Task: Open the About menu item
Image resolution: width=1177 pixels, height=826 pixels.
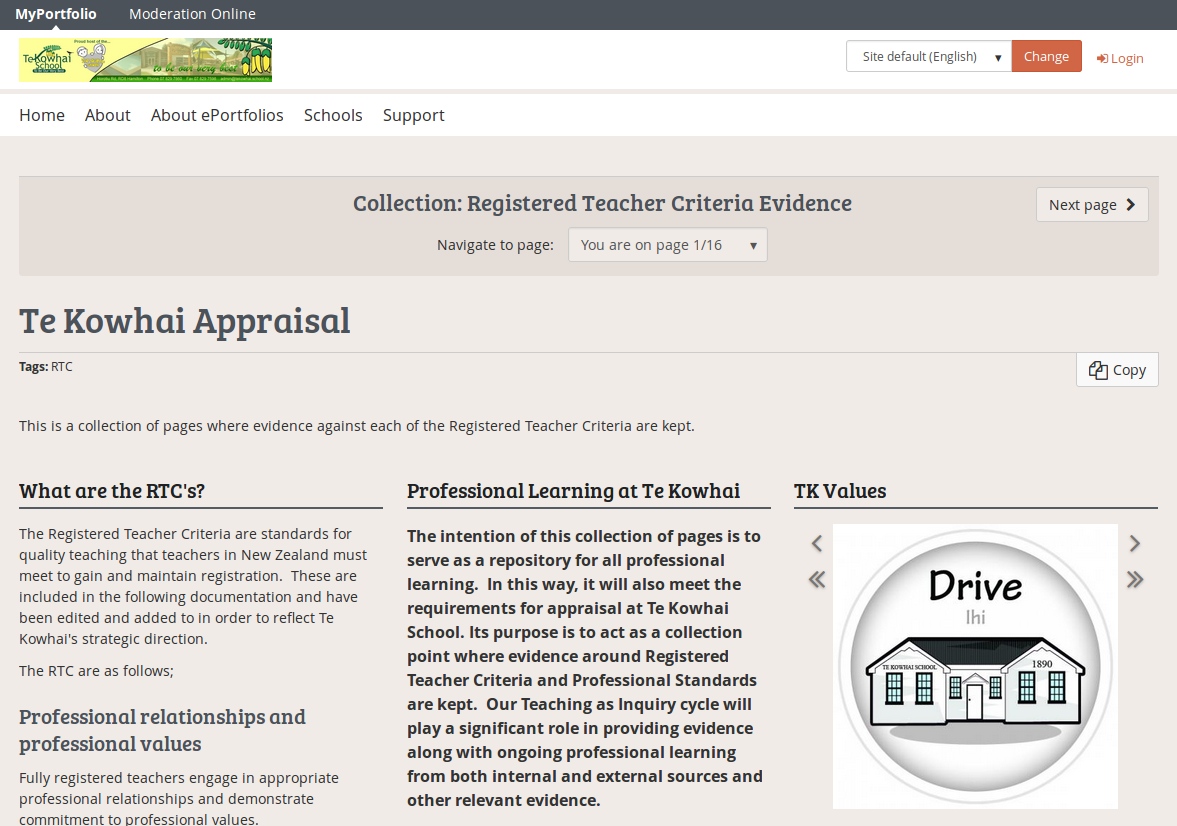Action: [x=107, y=115]
